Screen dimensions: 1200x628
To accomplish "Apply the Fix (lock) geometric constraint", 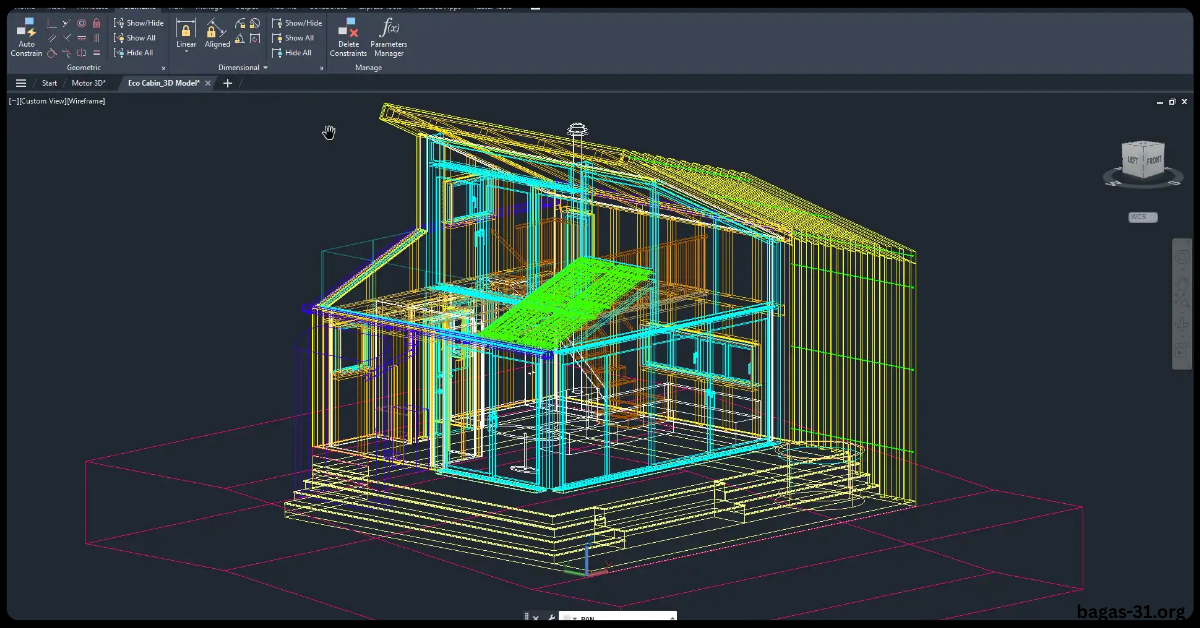I will coord(96,23).
